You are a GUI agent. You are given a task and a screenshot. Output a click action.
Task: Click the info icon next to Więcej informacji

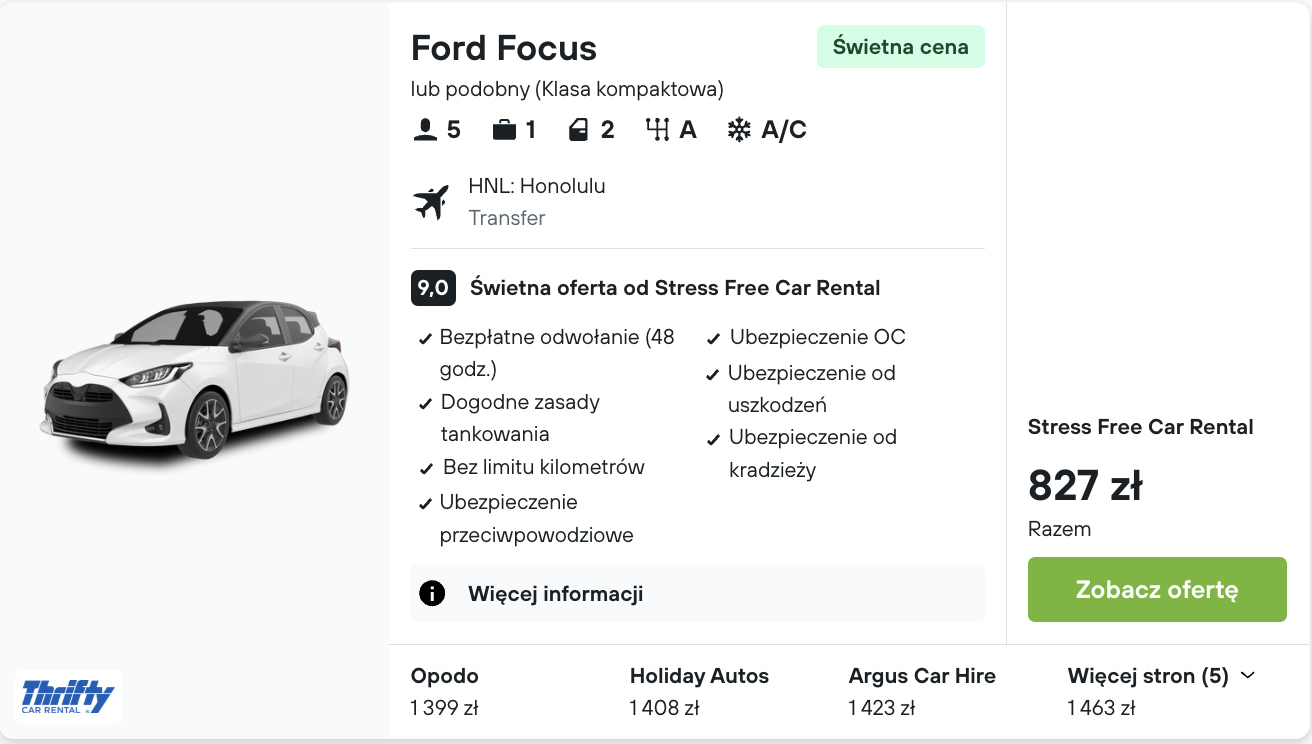point(431,592)
